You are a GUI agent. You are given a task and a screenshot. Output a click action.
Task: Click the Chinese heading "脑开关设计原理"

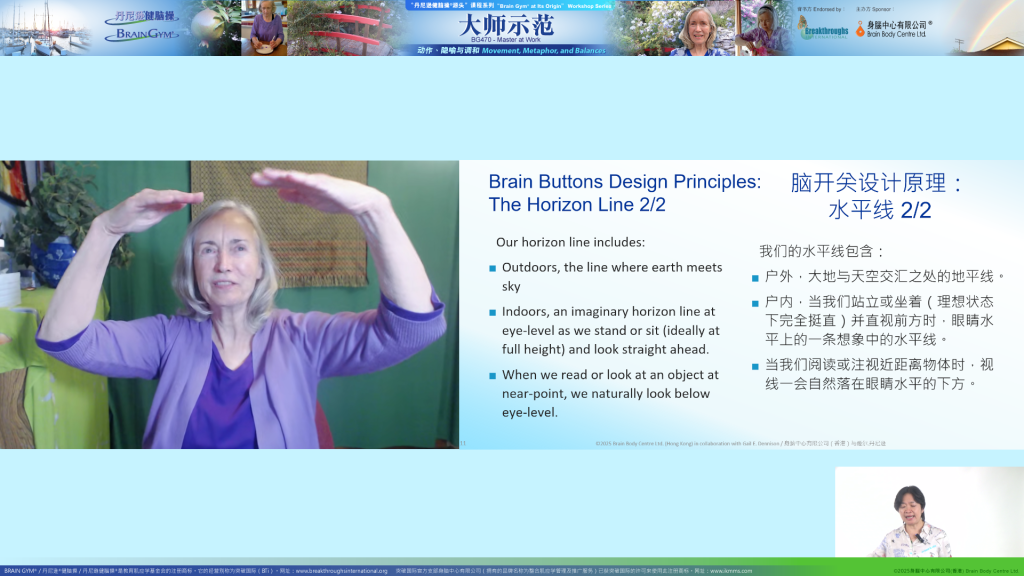876,183
